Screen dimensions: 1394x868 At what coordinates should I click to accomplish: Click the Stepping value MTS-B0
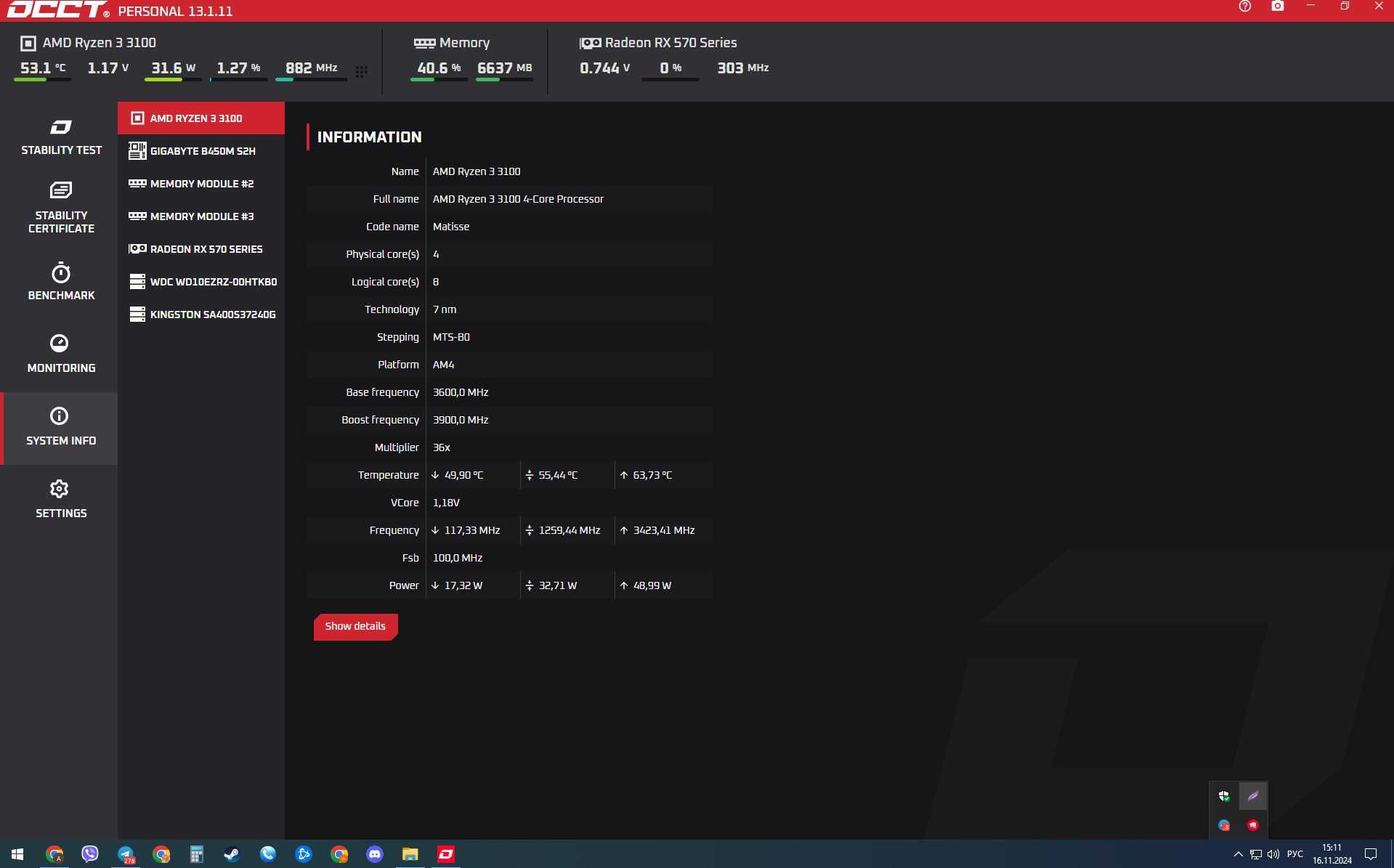[x=451, y=337]
